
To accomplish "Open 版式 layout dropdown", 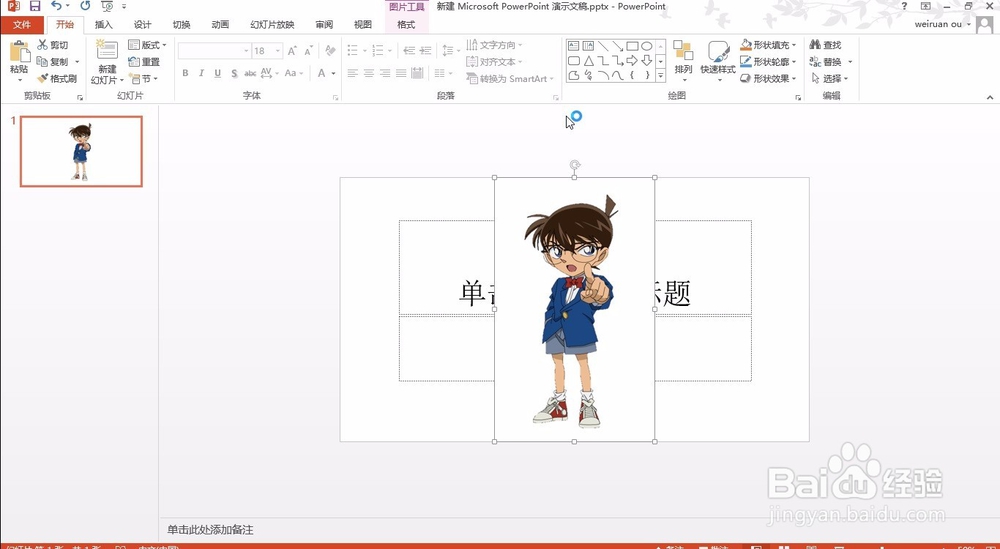I will 147,45.
